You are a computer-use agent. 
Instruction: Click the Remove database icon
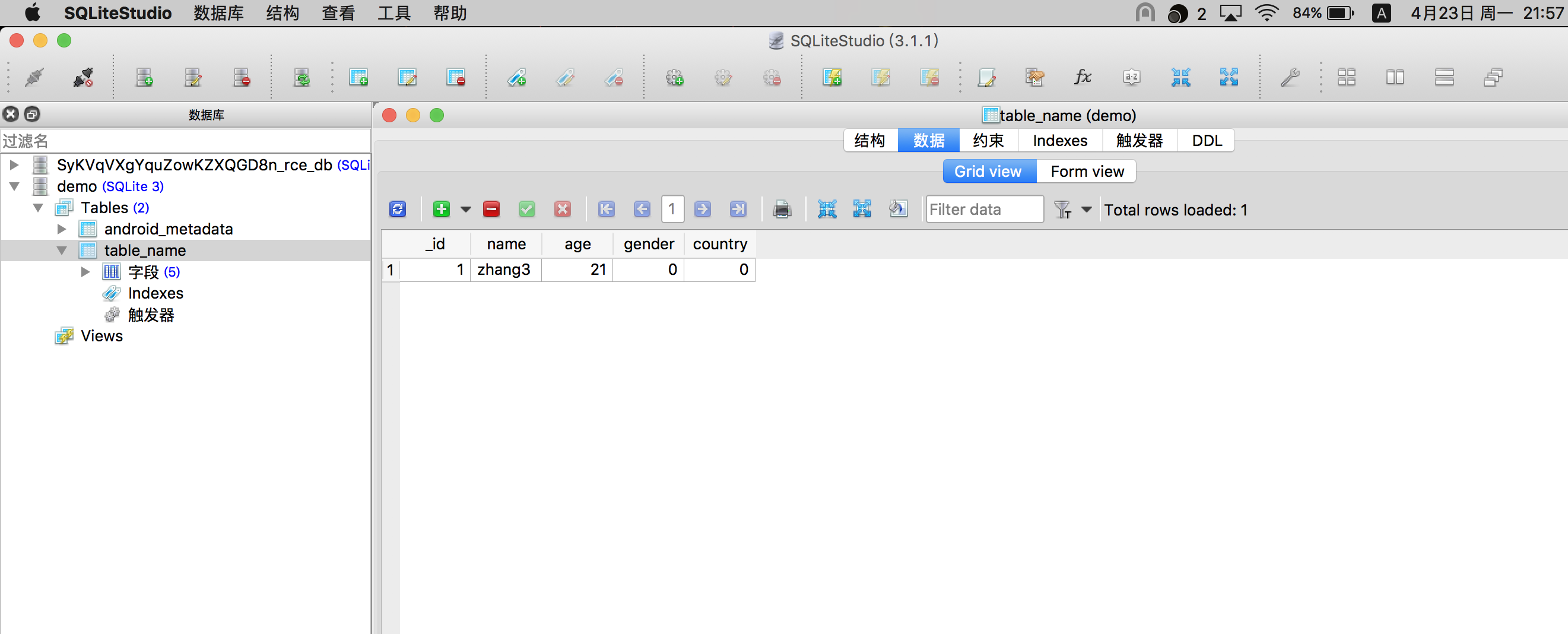(242, 77)
